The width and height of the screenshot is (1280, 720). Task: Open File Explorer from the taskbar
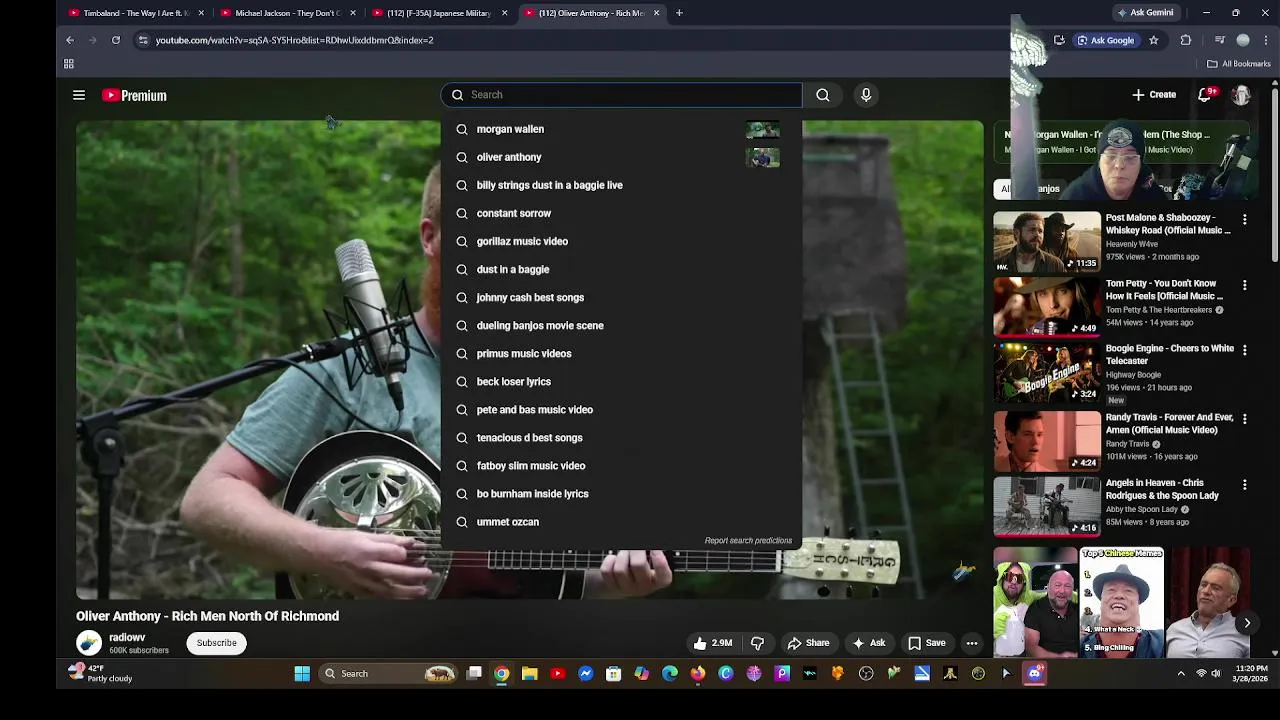(530, 674)
